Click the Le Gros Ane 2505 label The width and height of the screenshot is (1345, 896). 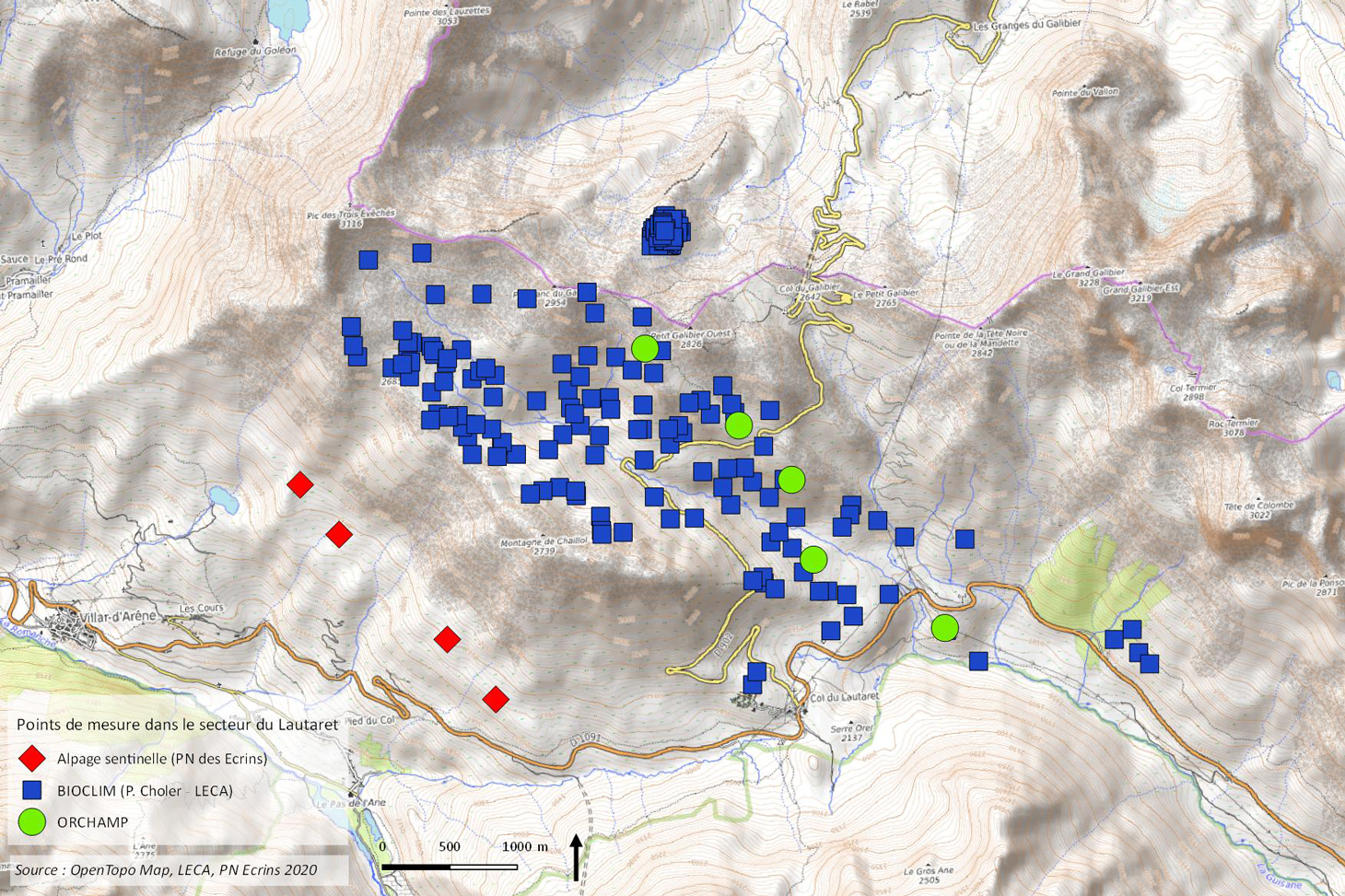(929, 875)
